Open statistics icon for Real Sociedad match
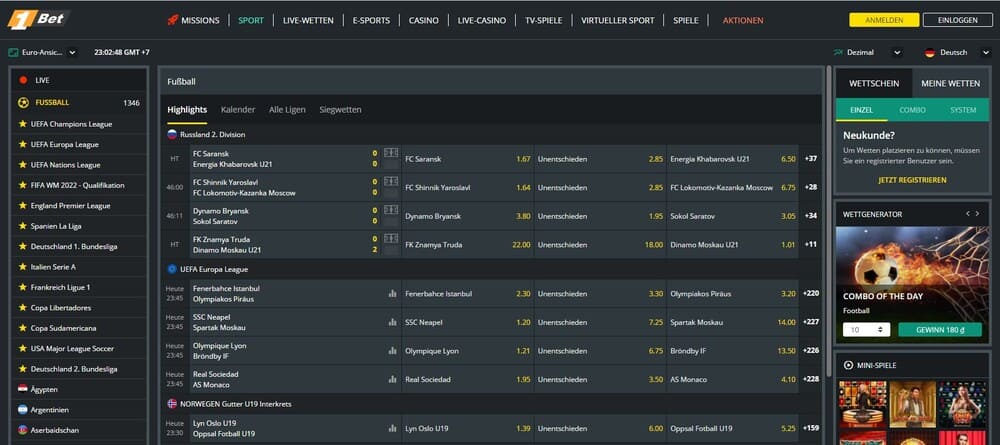This screenshot has height=445, width=1000. 392,379
